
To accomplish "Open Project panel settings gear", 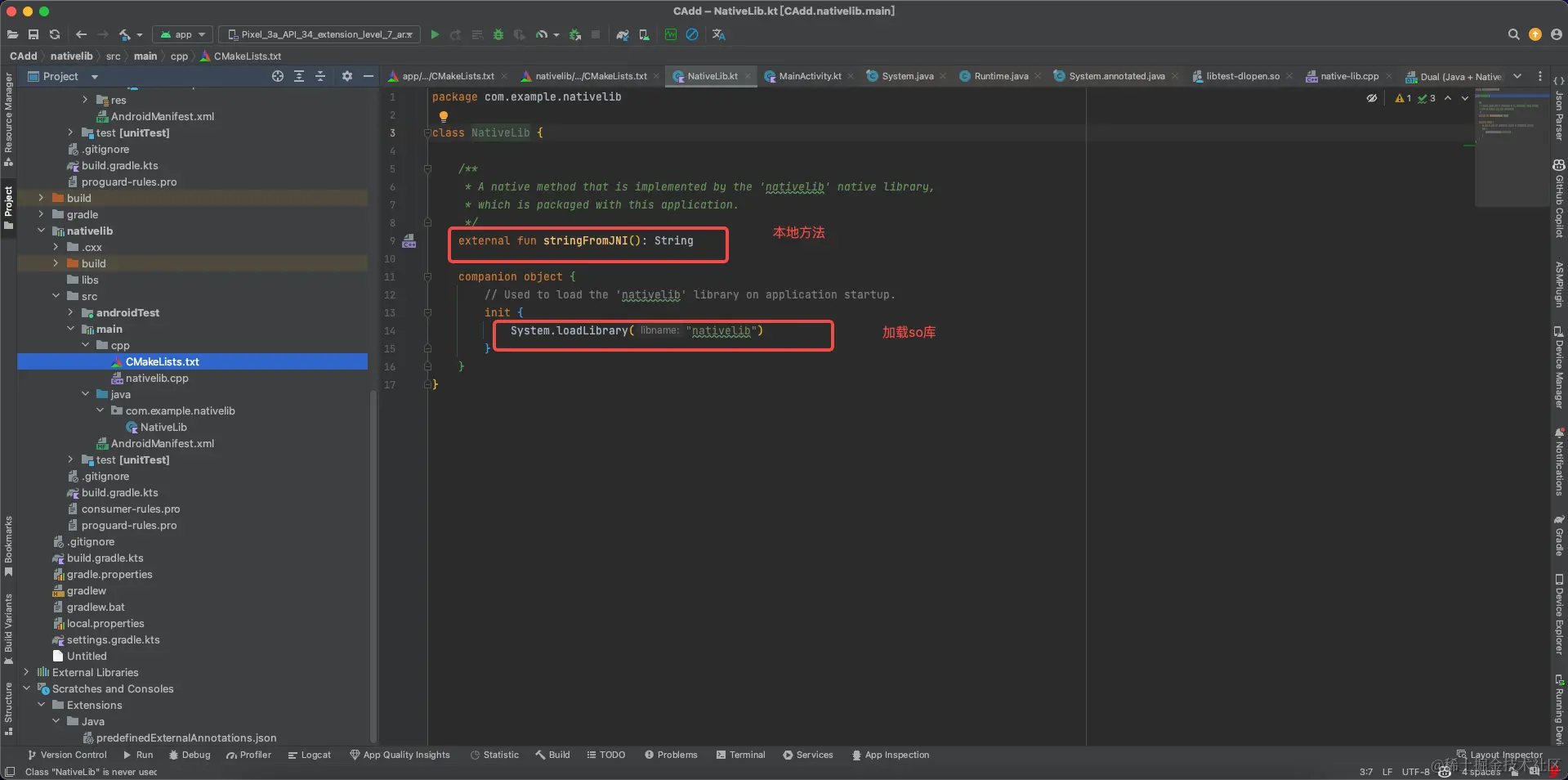I will [x=347, y=76].
